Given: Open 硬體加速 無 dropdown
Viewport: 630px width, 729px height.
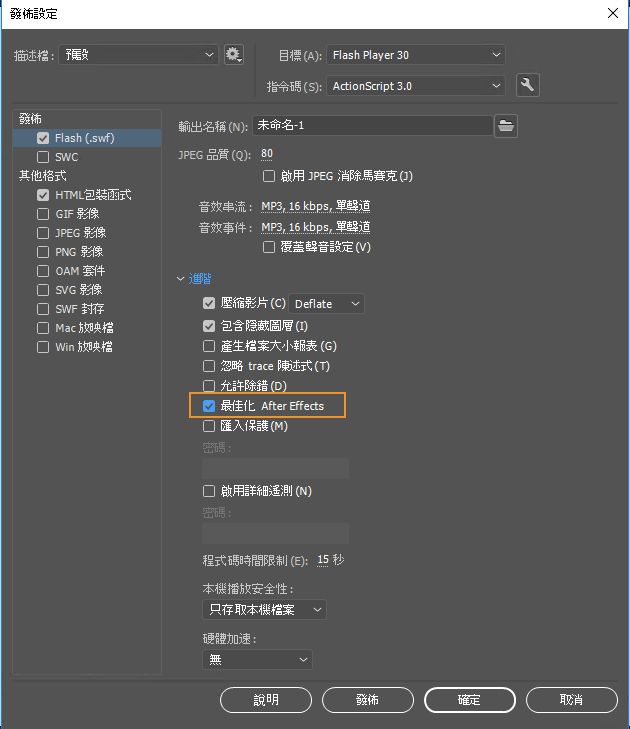Looking at the screenshot, I should click(258, 659).
